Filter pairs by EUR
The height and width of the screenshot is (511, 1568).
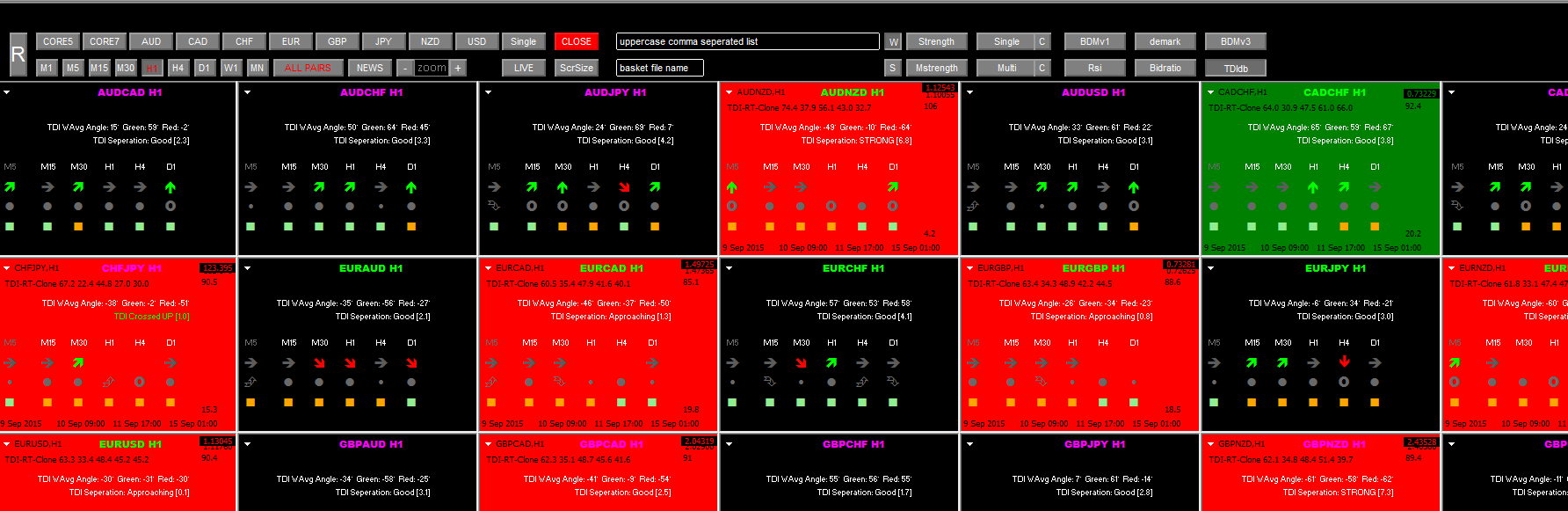[291, 41]
